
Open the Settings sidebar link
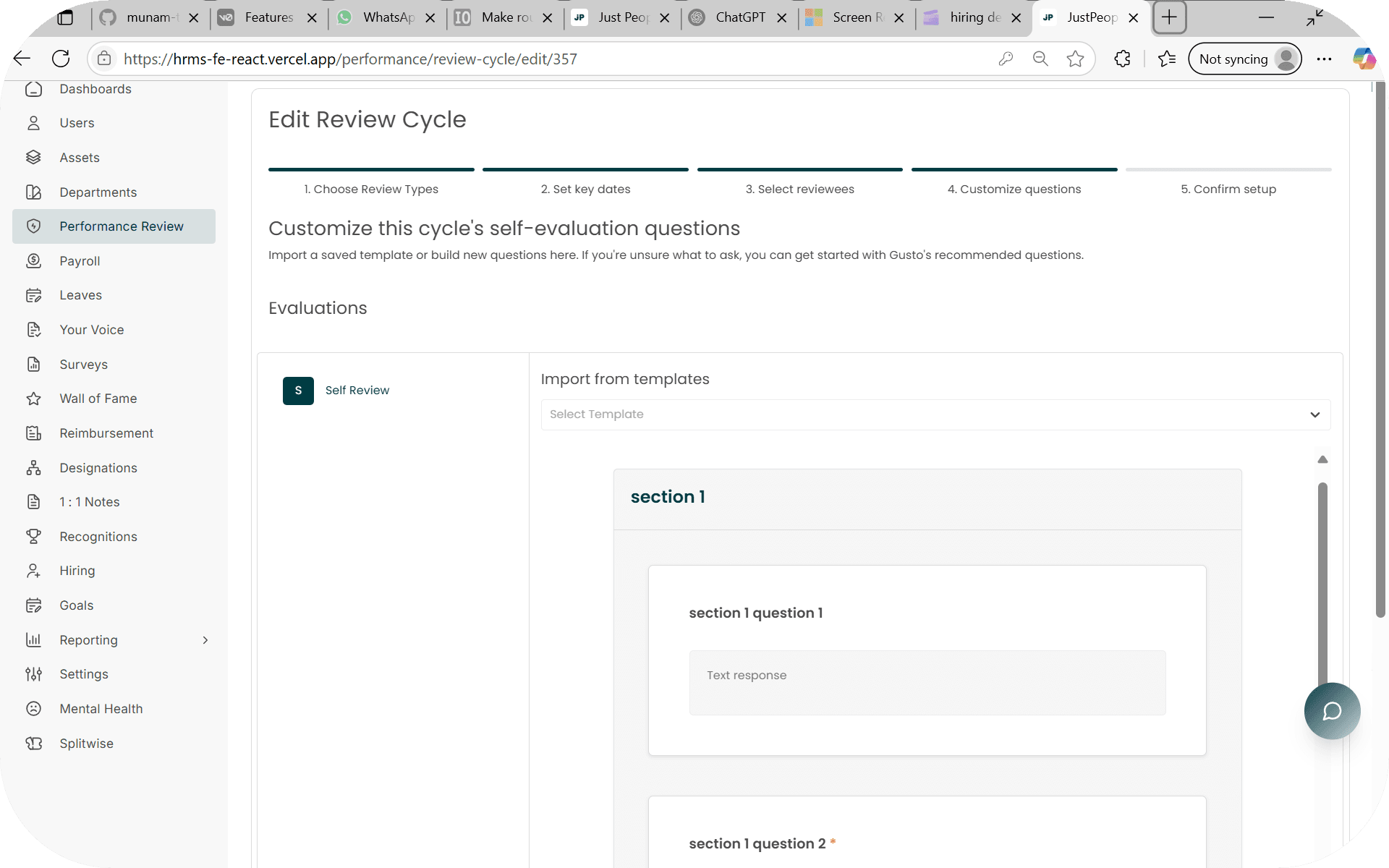click(83, 674)
